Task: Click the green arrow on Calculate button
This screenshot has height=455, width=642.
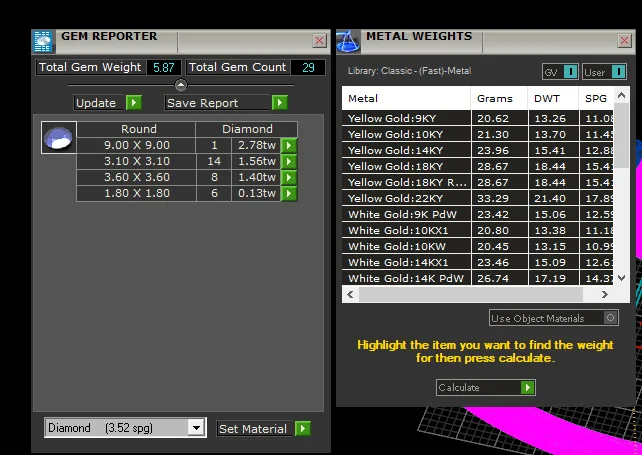Action: pyautogui.click(x=527, y=387)
